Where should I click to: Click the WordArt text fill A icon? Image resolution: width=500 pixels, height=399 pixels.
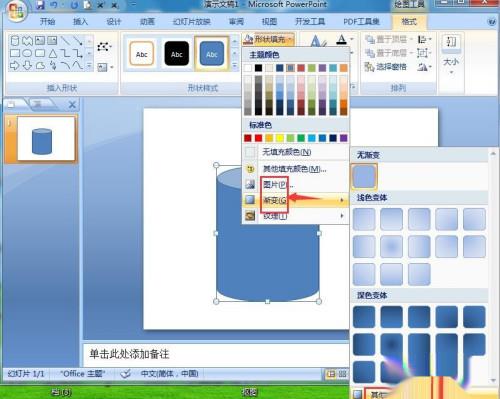pos(341,39)
